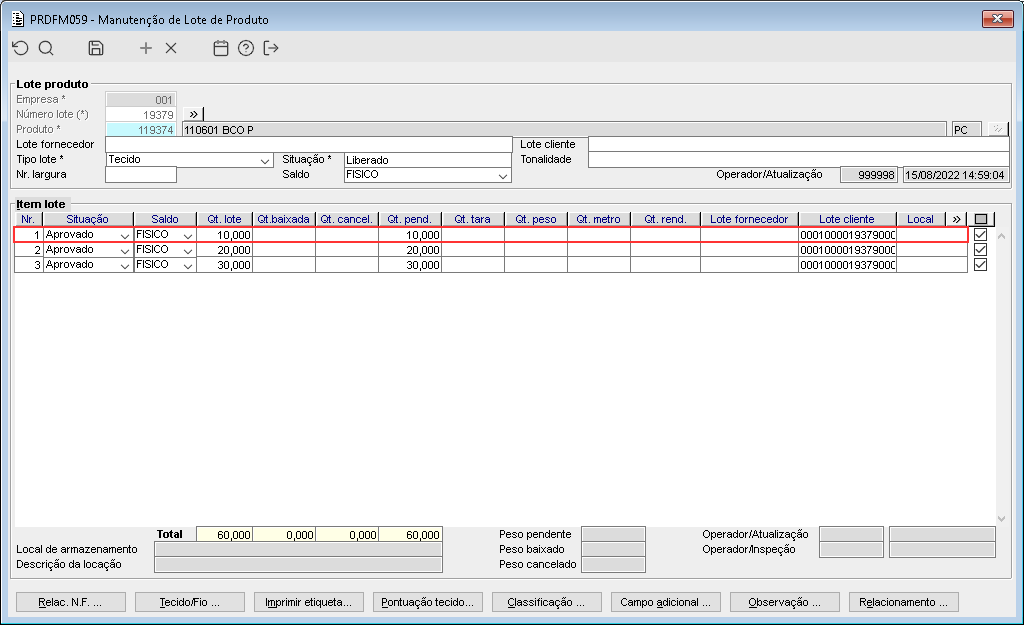Open the search magnifier toolbar icon
The height and width of the screenshot is (625, 1024).
tap(46, 48)
